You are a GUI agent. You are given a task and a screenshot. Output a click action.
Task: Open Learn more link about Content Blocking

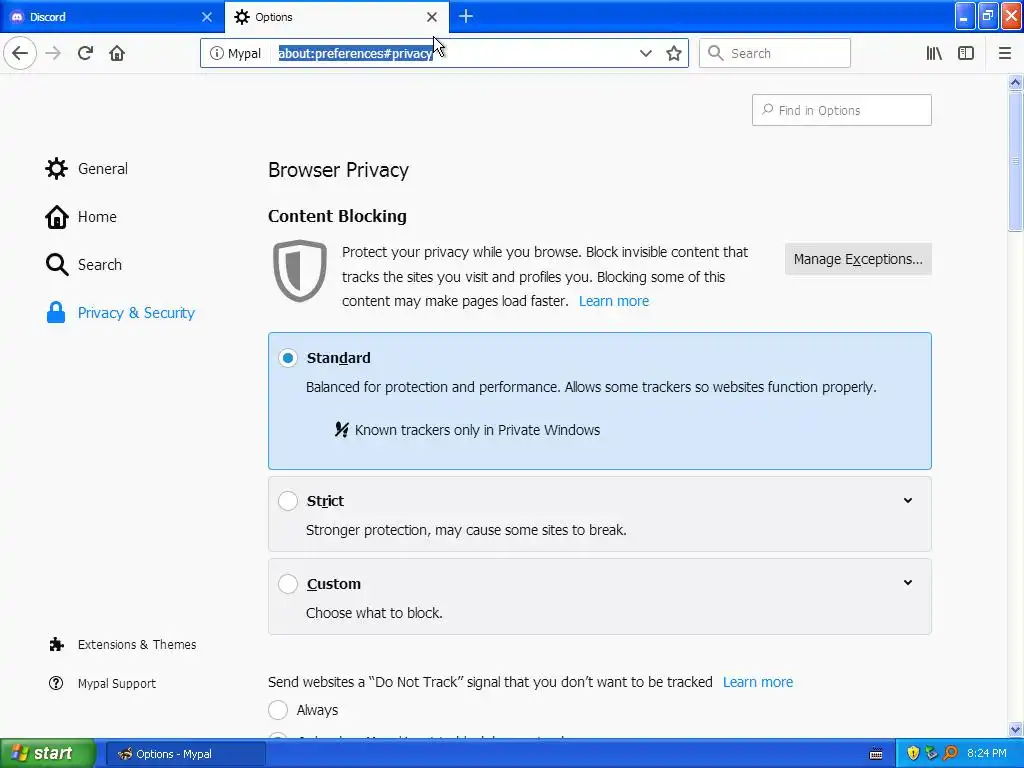[x=614, y=301]
